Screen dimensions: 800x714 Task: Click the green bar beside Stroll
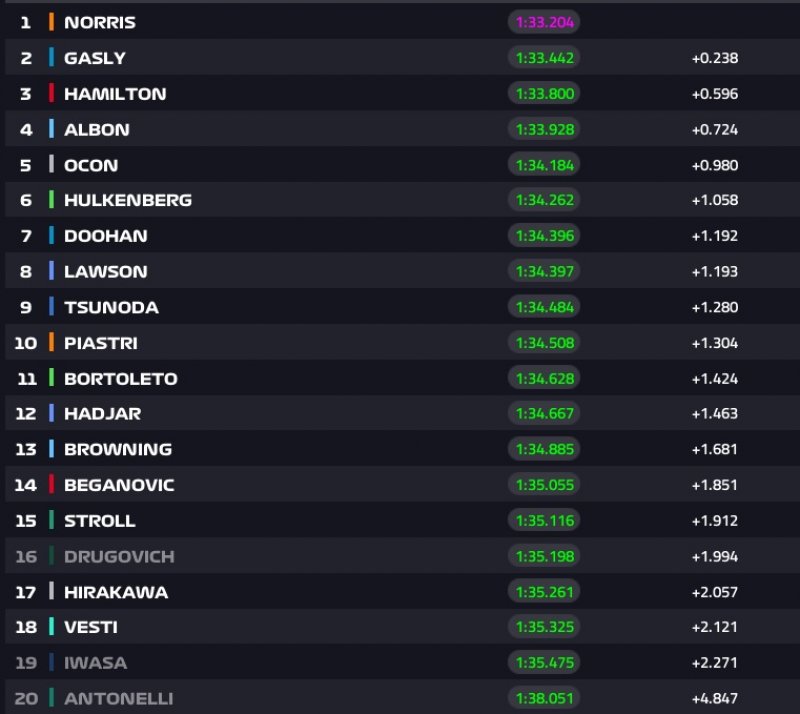(51, 521)
